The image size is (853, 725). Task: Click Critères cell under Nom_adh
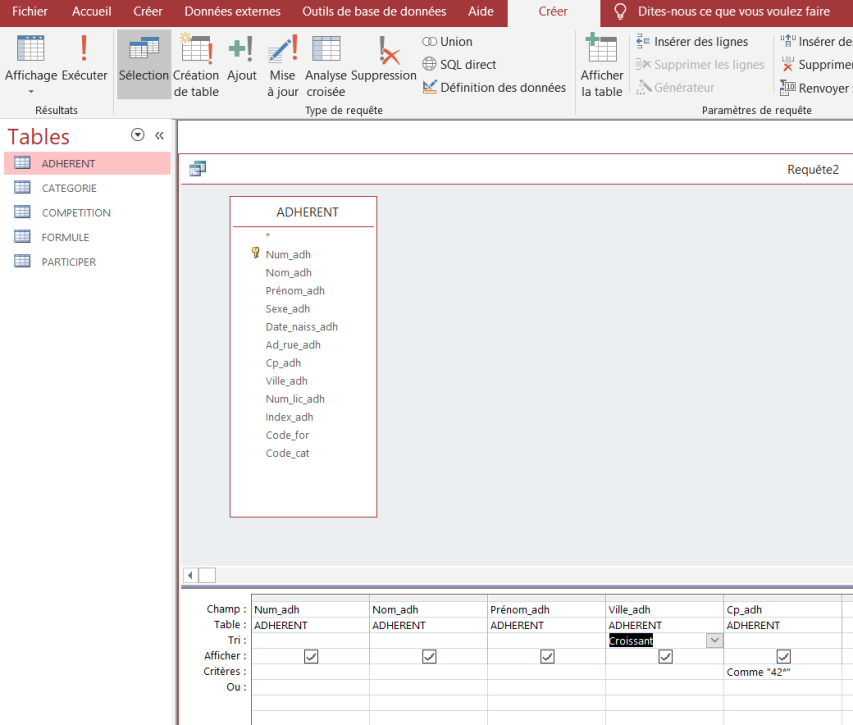click(x=428, y=672)
